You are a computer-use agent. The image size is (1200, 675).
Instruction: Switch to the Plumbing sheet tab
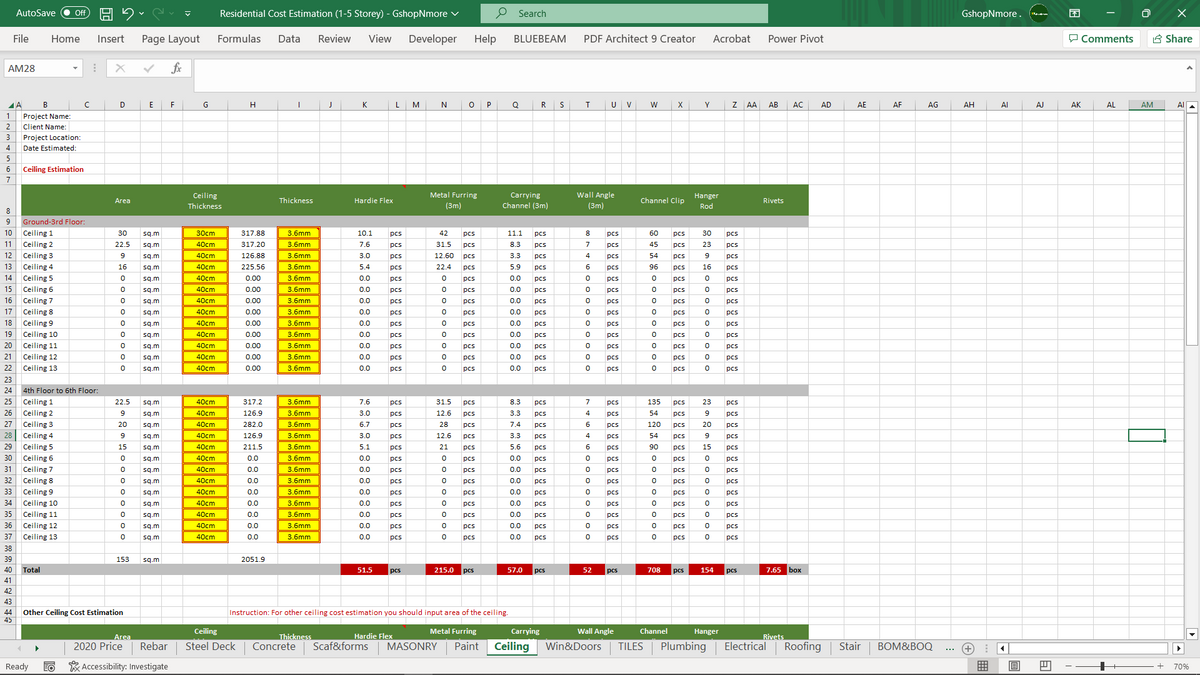pos(683,646)
